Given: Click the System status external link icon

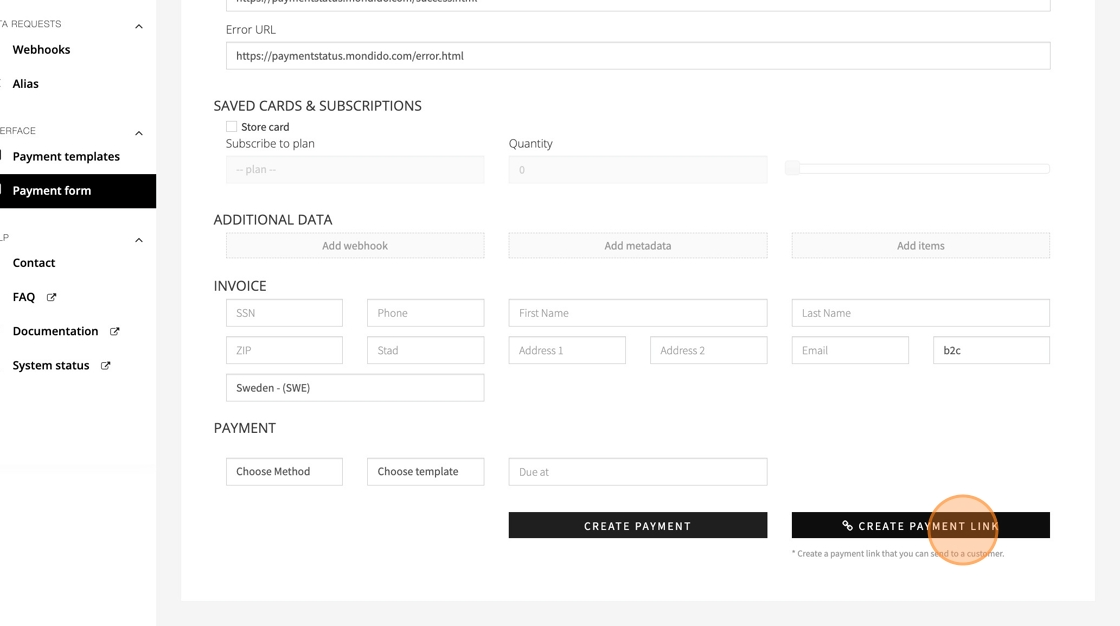Looking at the screenshot, I should pos(105,366).
